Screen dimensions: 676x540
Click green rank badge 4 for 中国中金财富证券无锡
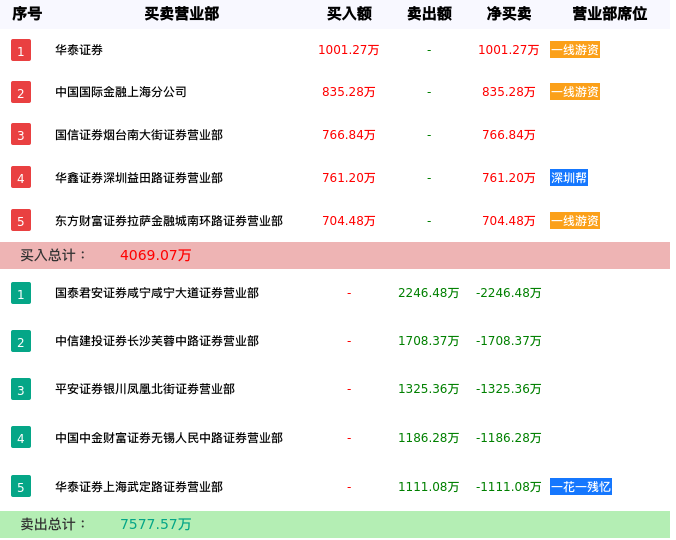tap(21, 437)
